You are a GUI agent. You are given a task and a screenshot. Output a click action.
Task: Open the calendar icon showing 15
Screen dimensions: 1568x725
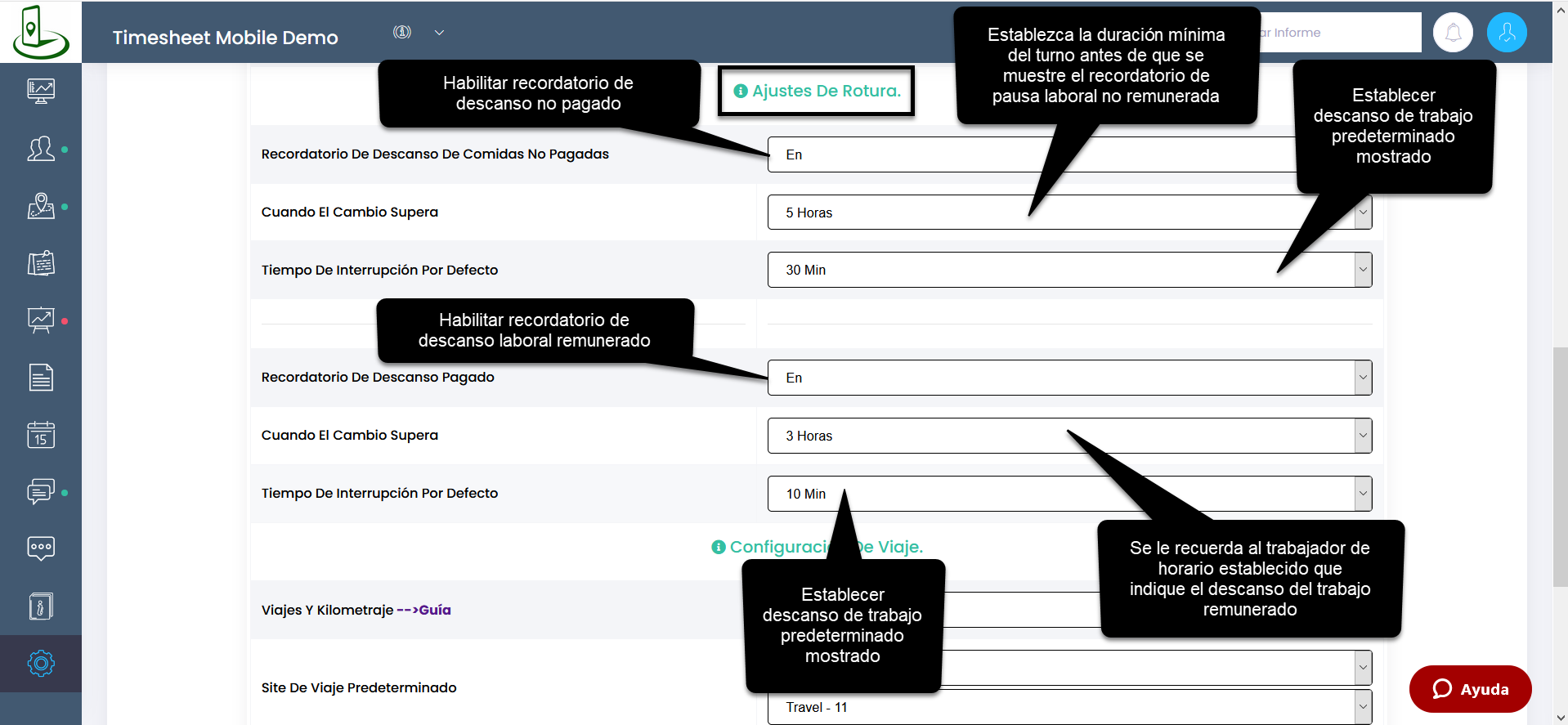(x=41, y=435)
